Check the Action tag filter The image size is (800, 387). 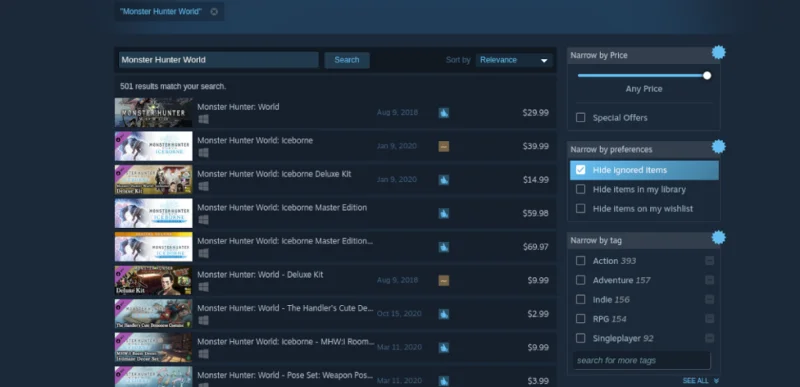coord(581,261)
